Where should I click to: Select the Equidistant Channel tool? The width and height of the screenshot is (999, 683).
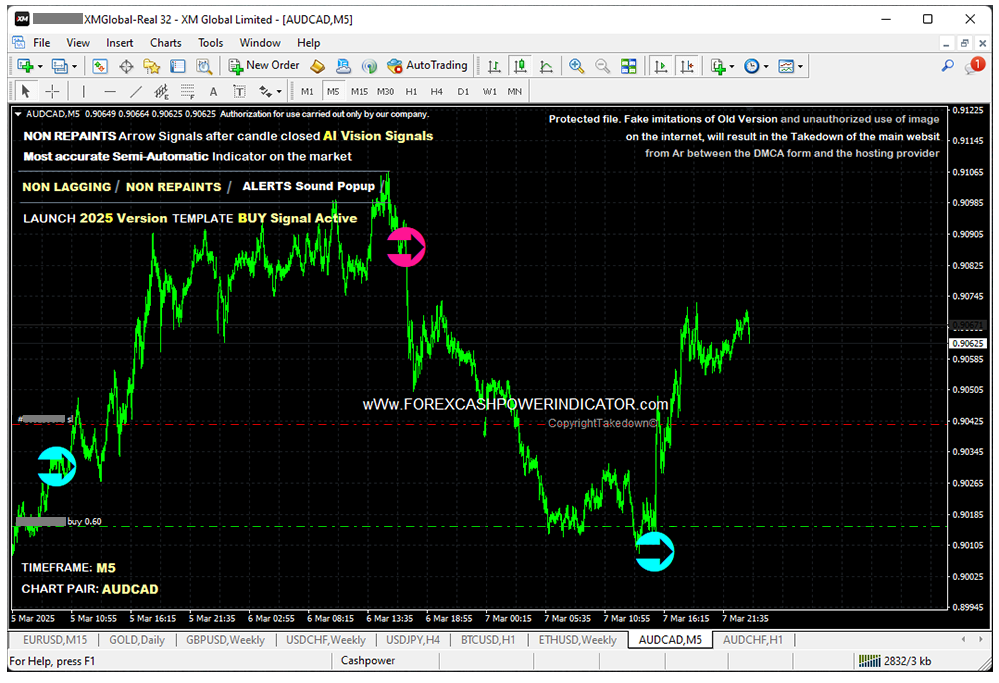(x=162, y=91)
